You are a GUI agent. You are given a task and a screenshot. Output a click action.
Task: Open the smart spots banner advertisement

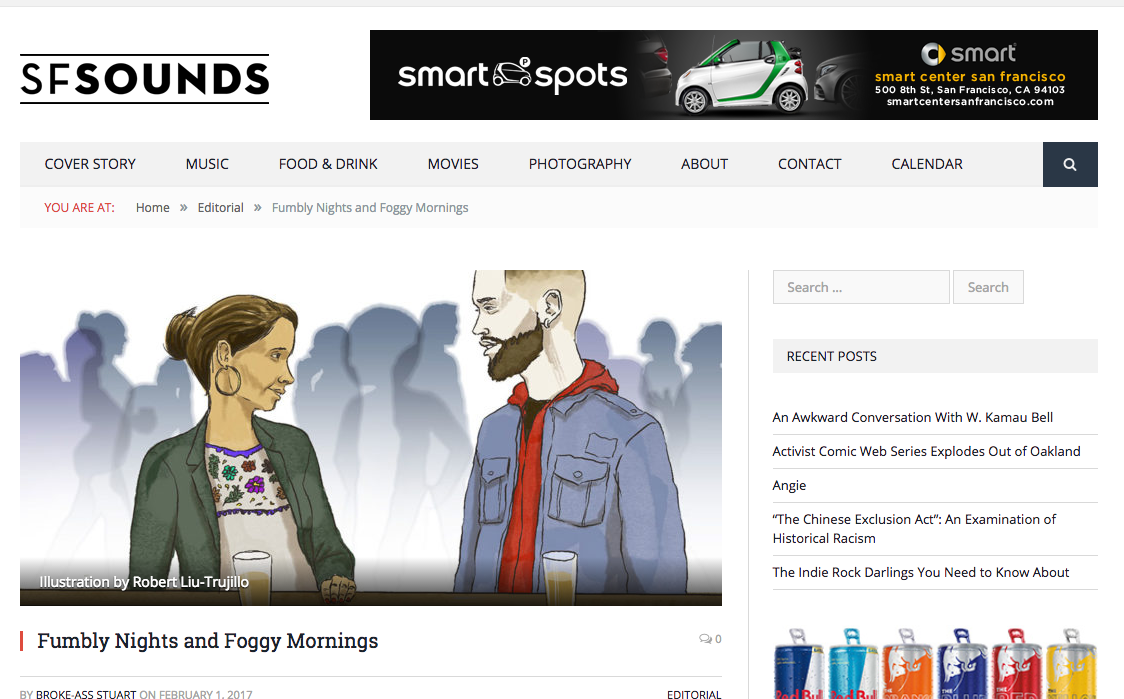(733, 75)
